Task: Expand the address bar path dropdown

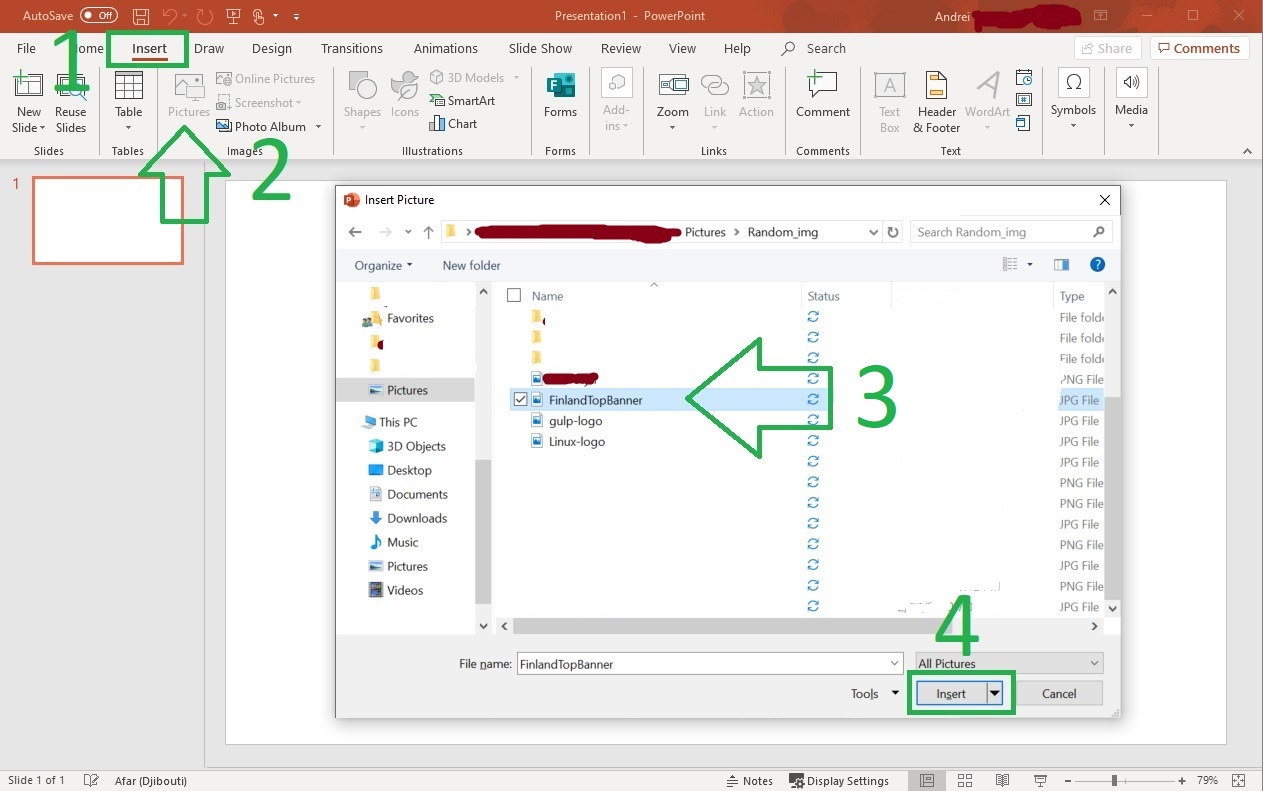Action: point(873,232)
